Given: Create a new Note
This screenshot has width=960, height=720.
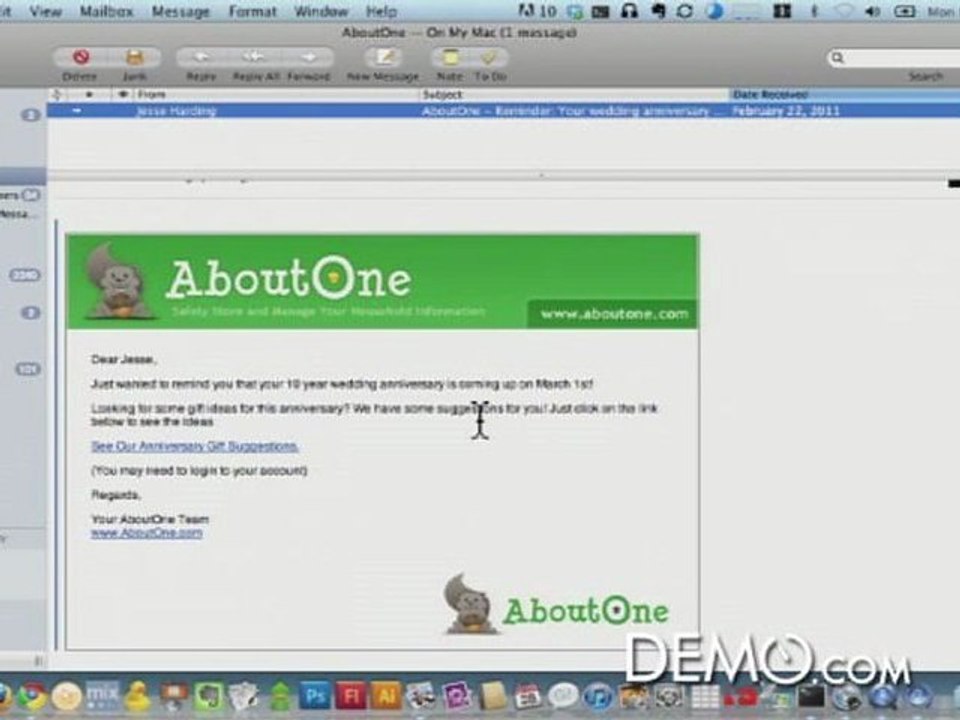Looking at the screenshot, I should pos(450,58).
